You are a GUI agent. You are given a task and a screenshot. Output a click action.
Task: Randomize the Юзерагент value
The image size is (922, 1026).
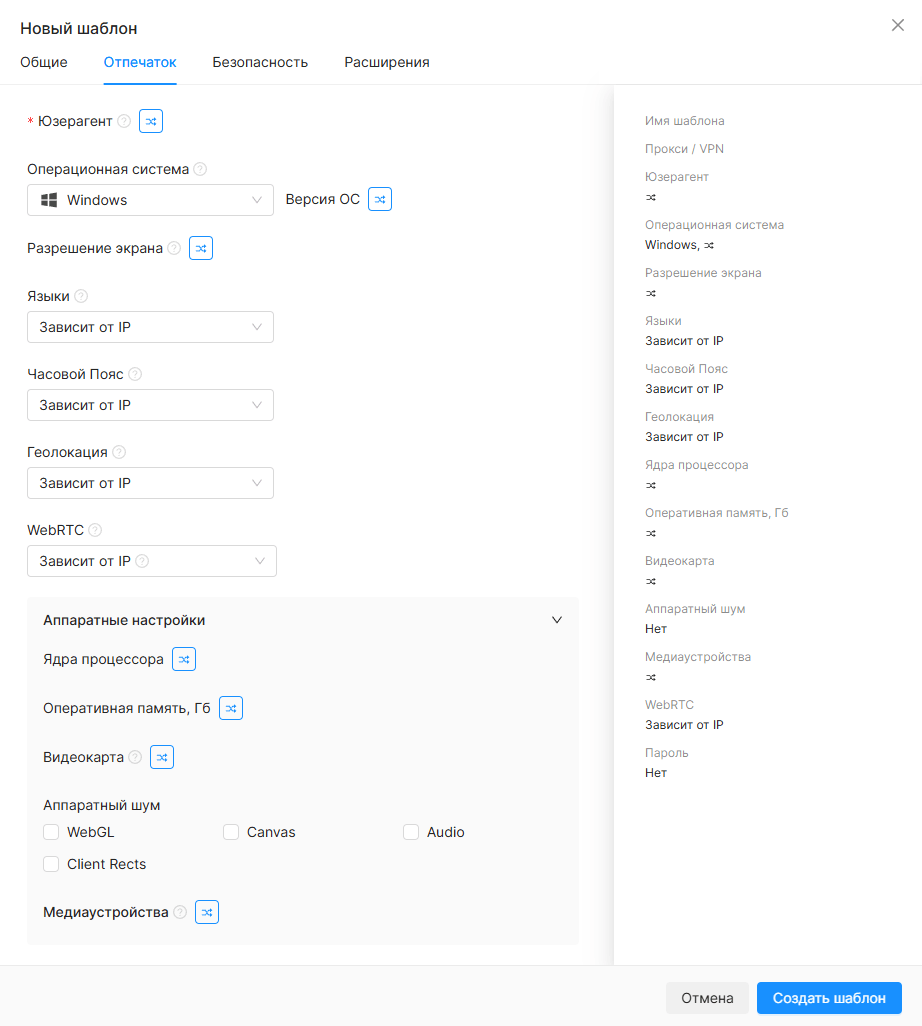point(151,121)
